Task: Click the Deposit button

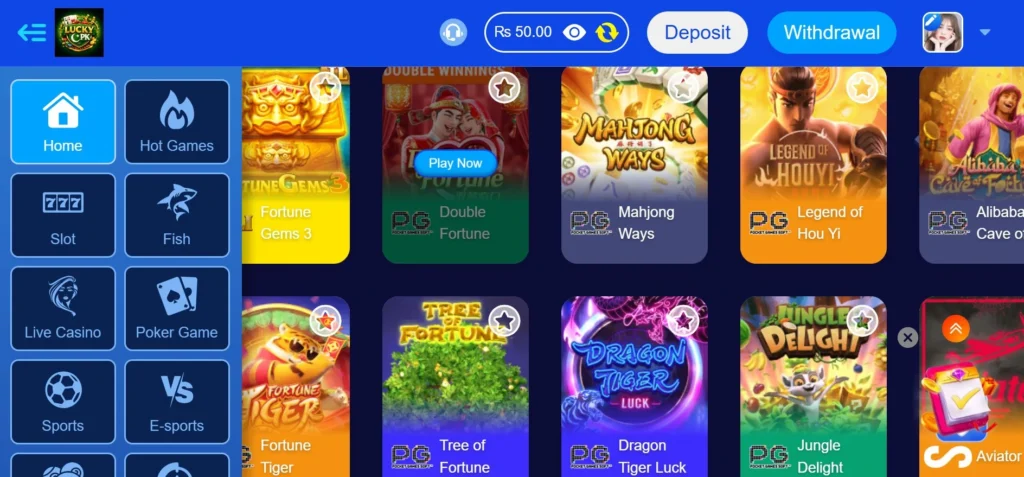Action: (697, 32)
